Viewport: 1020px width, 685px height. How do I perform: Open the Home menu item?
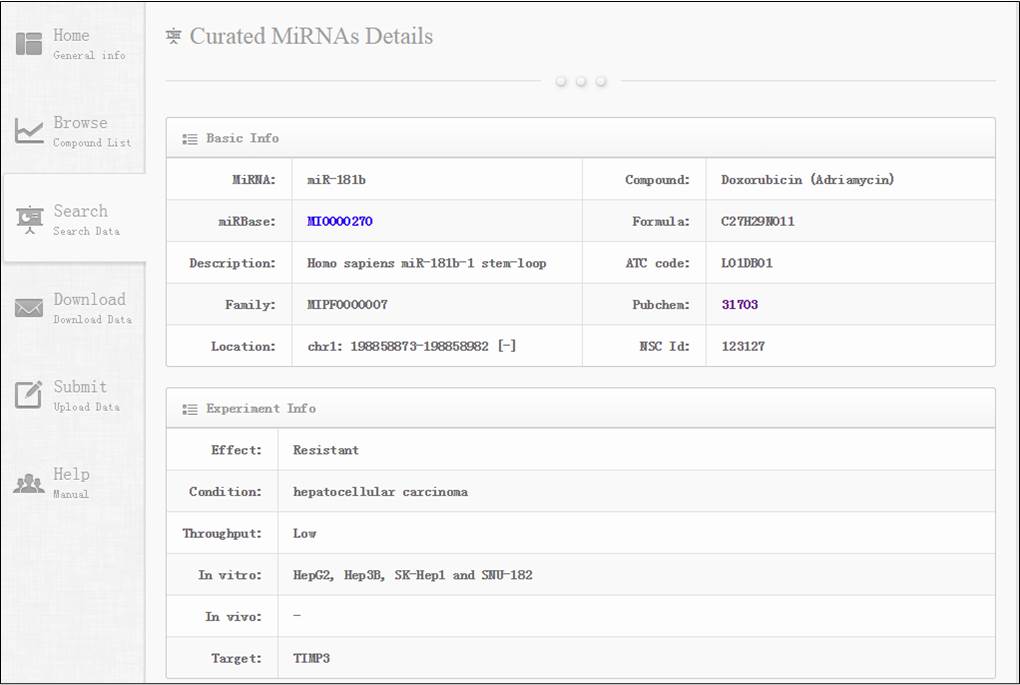tap(71, 35)
